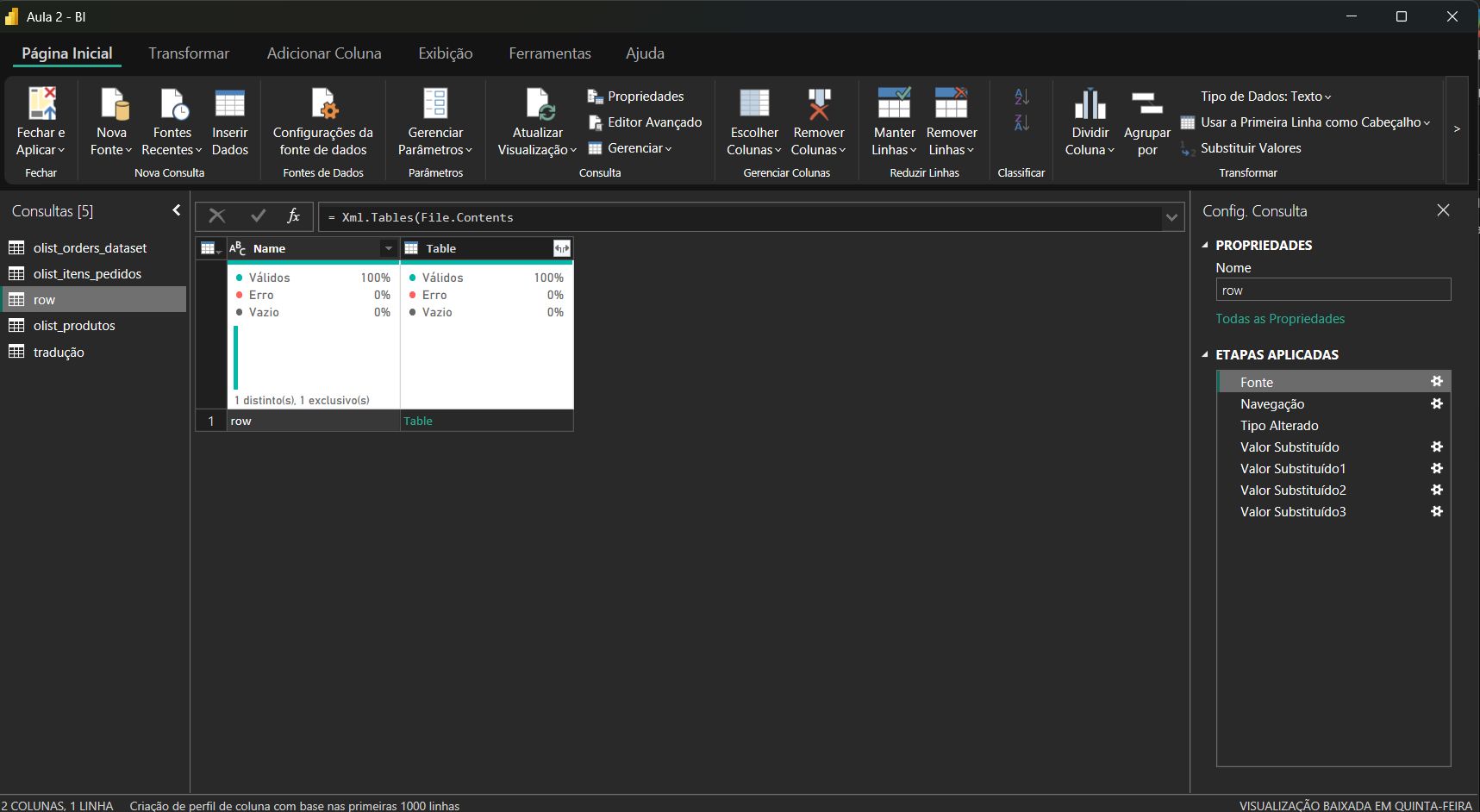1480x812 pixels.
Task: Click the formula bar text field
Action: click(740, 217)
